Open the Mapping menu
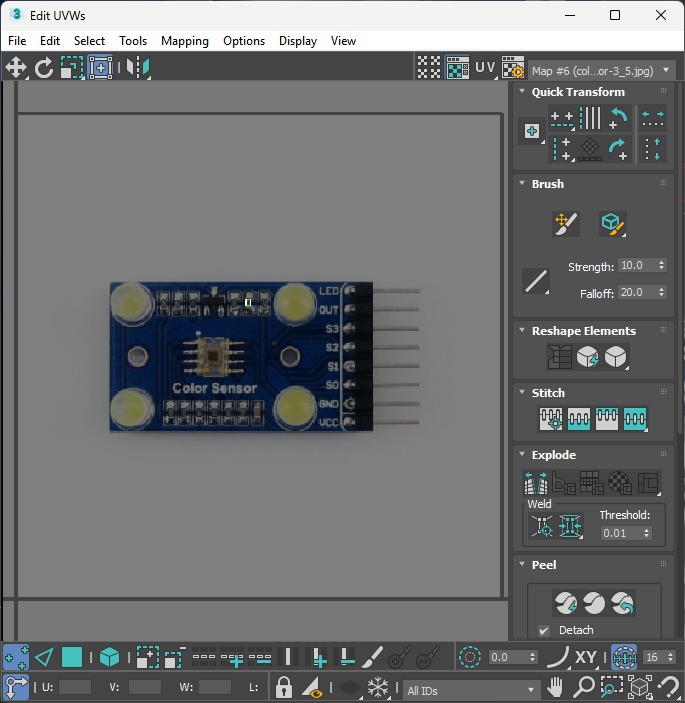The image size is (685, 703). click(185, 41)
